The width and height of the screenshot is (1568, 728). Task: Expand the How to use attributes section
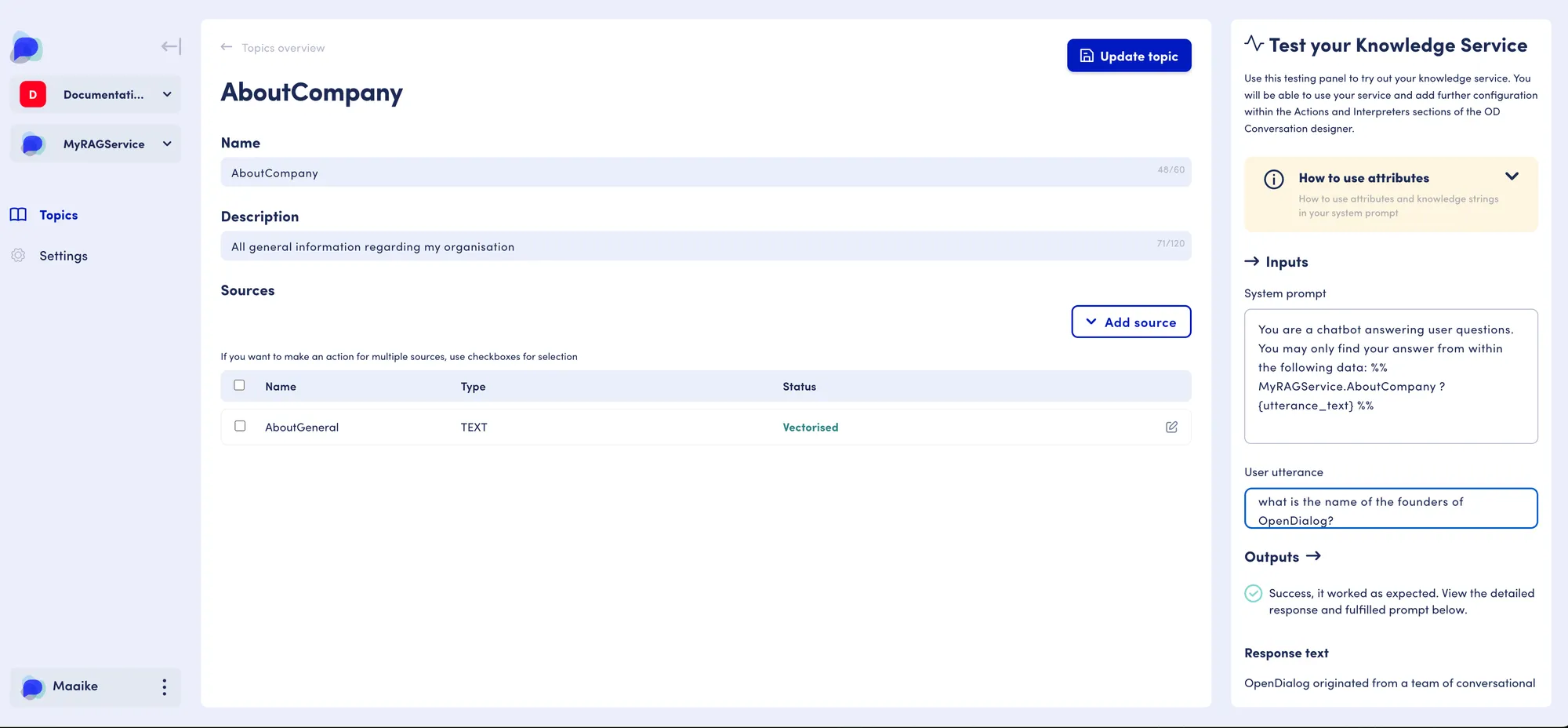1512,177
